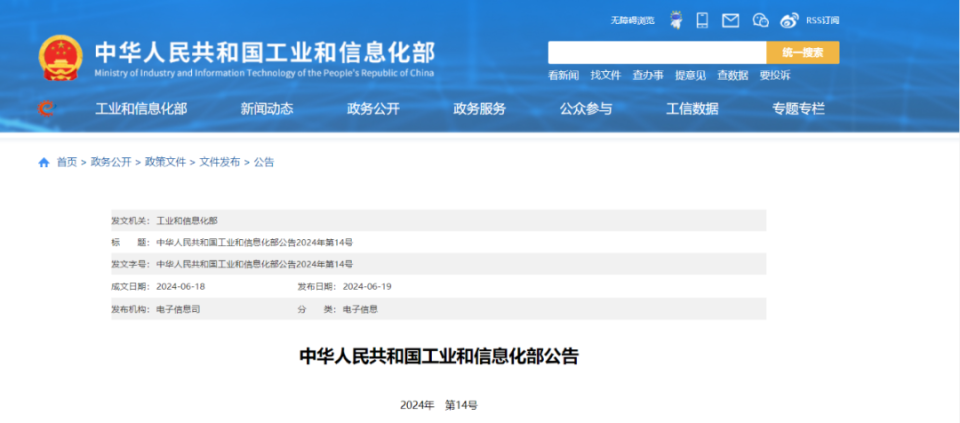960x423 pixels.
Task: Click the text 2024年 第14号 under heading
Action: (x=438, y=405)
